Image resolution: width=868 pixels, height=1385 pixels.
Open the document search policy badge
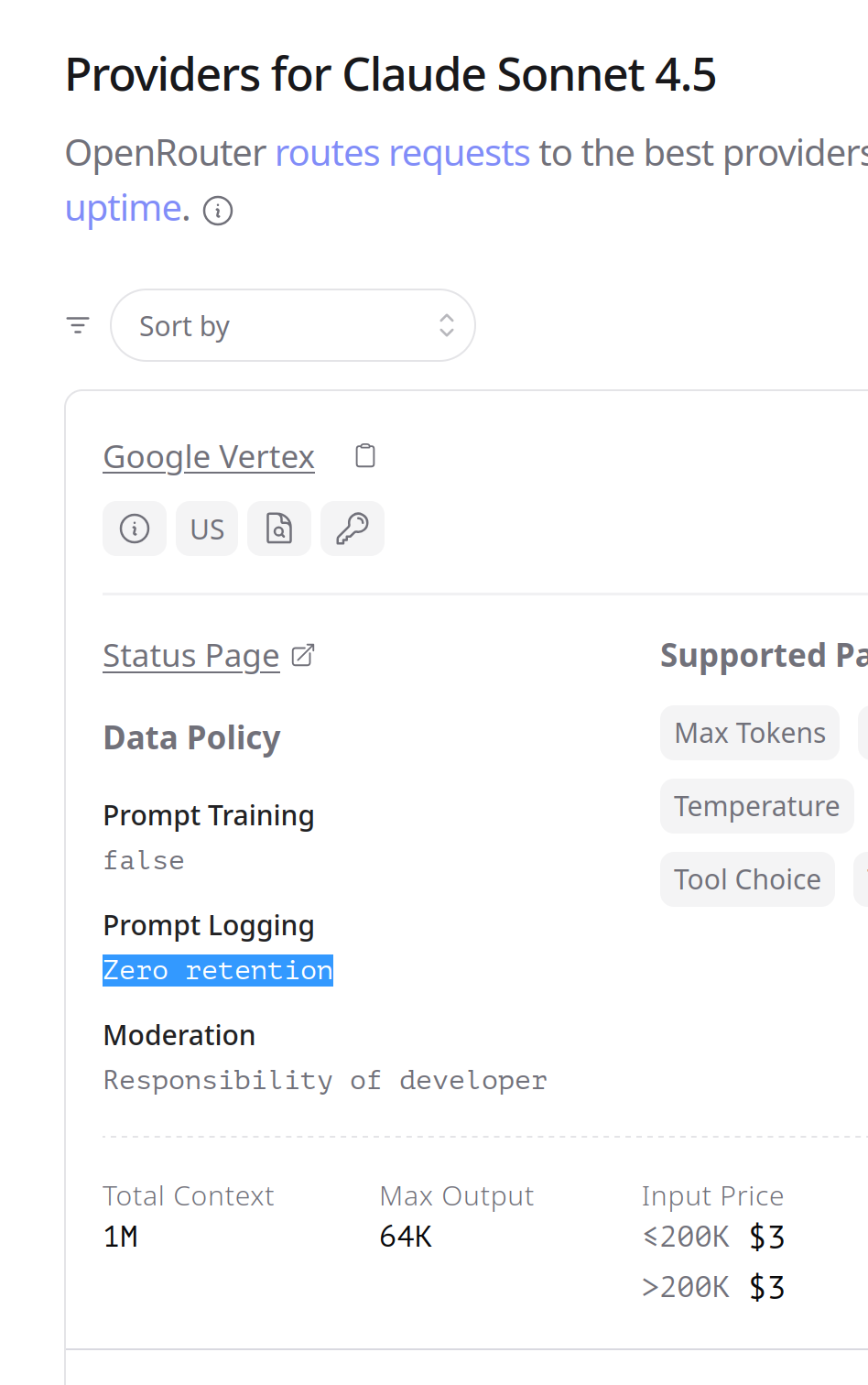click(x=279, y=529)
